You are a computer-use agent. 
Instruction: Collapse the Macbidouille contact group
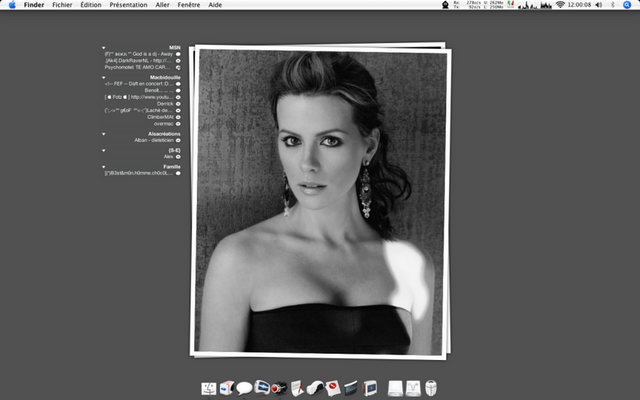[103, 75]
